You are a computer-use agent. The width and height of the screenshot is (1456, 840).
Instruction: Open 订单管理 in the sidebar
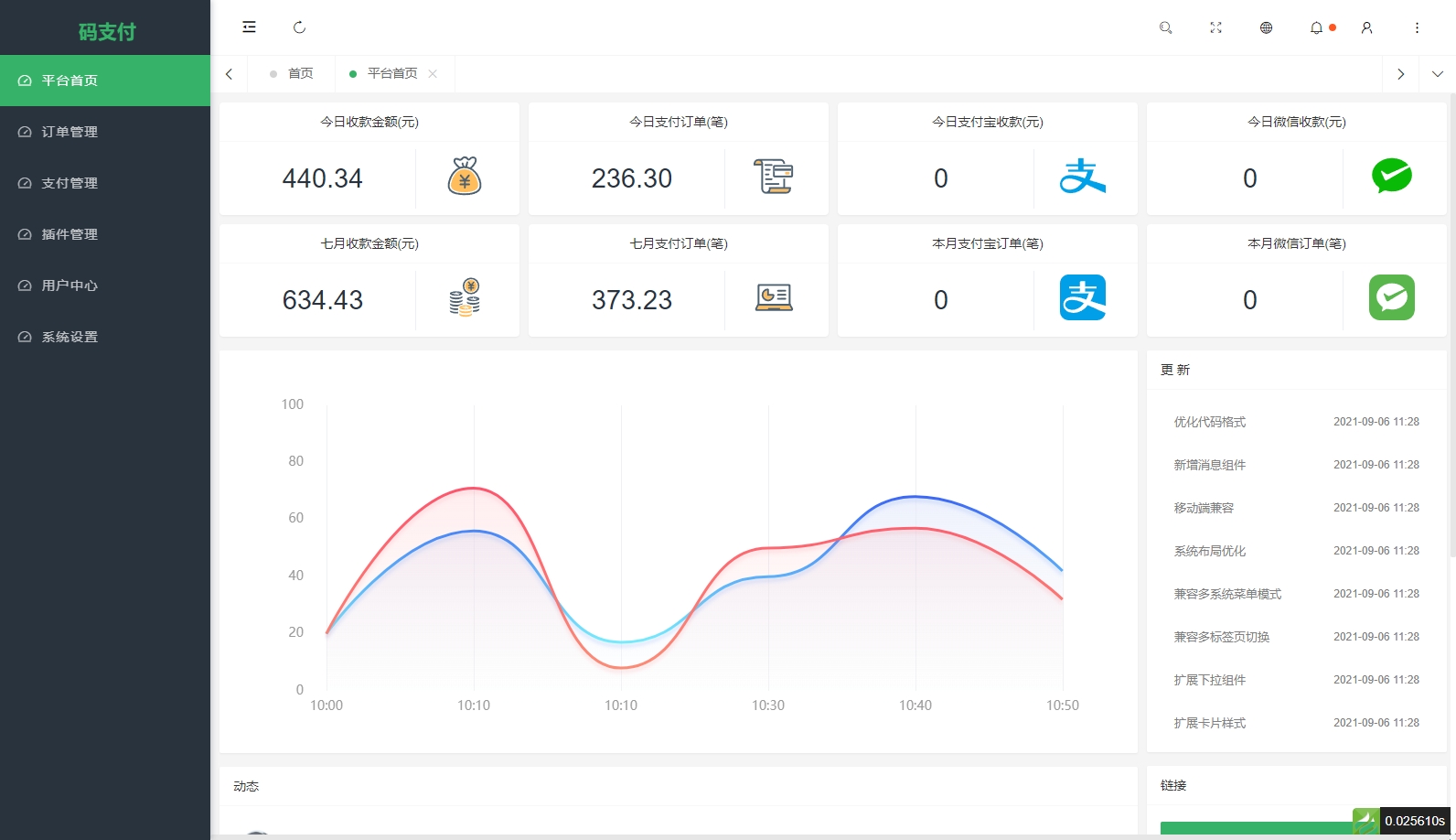70,132
